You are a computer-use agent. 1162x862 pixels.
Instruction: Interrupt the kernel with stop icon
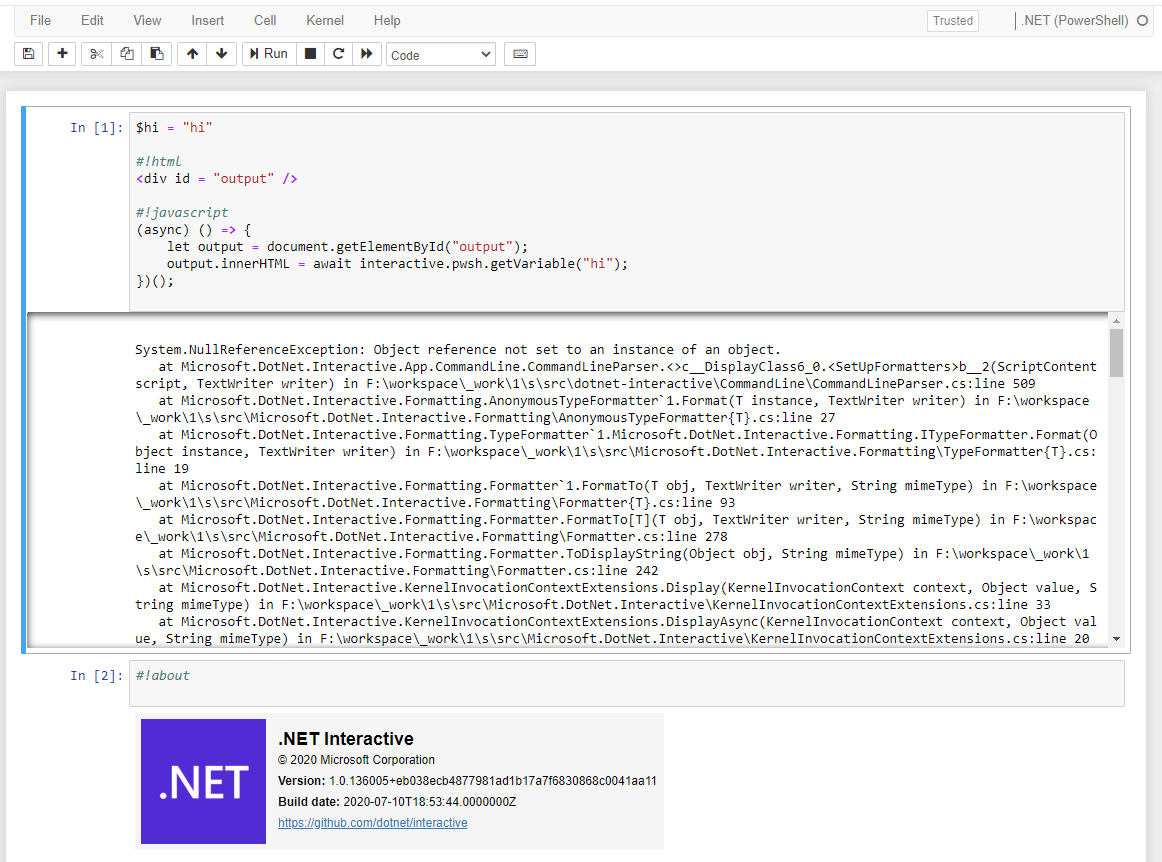(311, 53)
